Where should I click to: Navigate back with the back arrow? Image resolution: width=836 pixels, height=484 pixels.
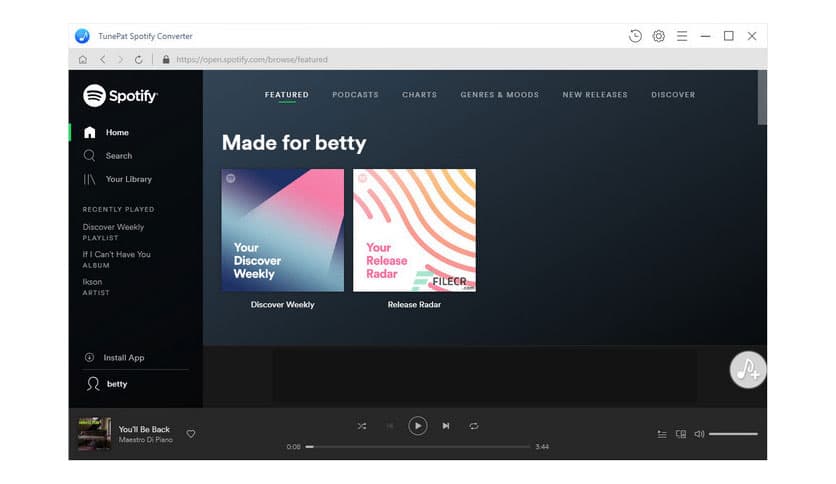click(x=102, y=60)
